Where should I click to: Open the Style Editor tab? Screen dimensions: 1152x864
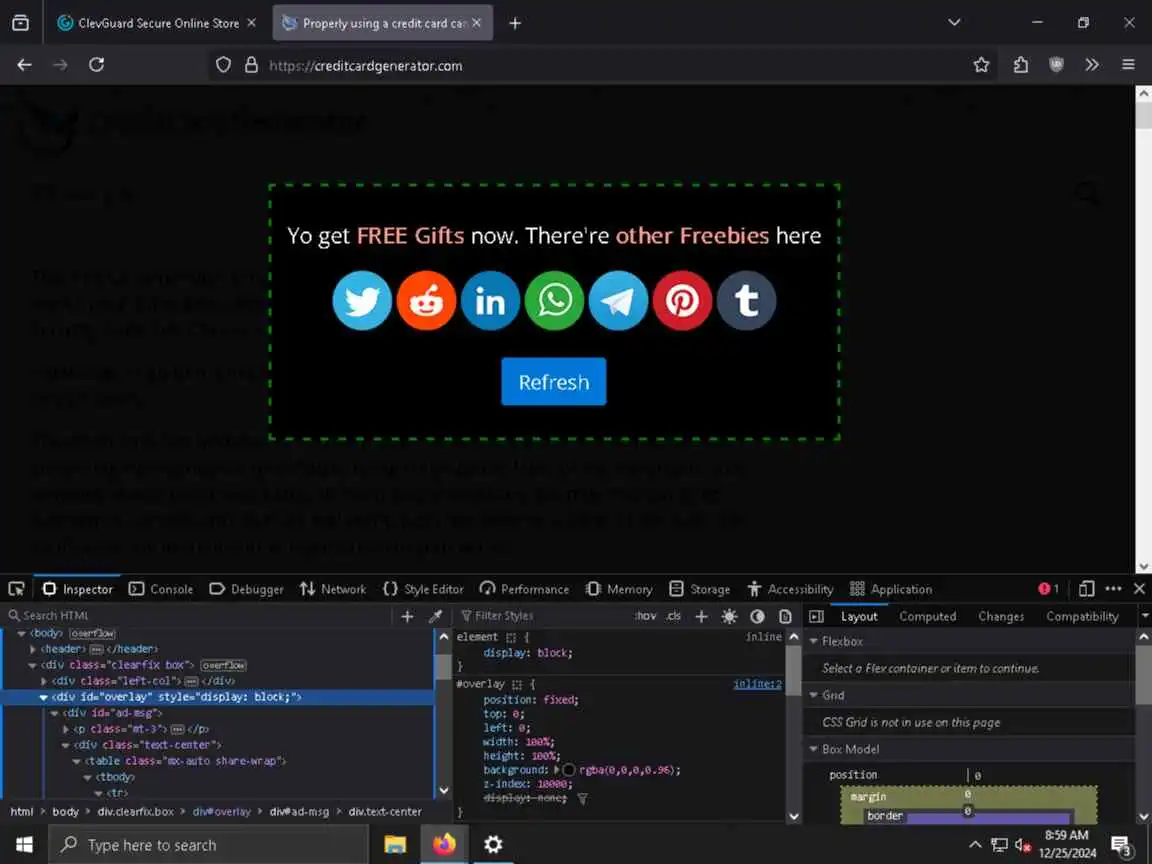tap(423, 589)
